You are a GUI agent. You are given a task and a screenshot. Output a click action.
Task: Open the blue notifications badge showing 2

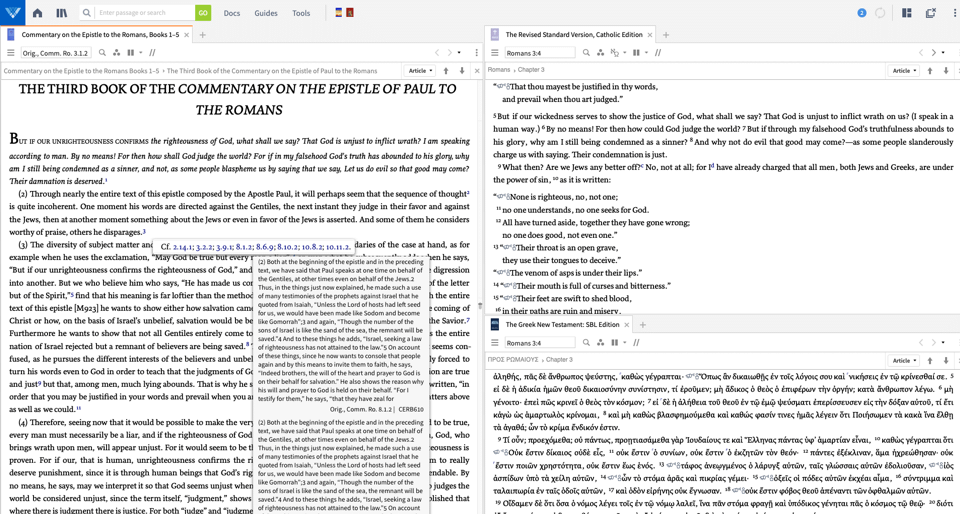point(861,13)
